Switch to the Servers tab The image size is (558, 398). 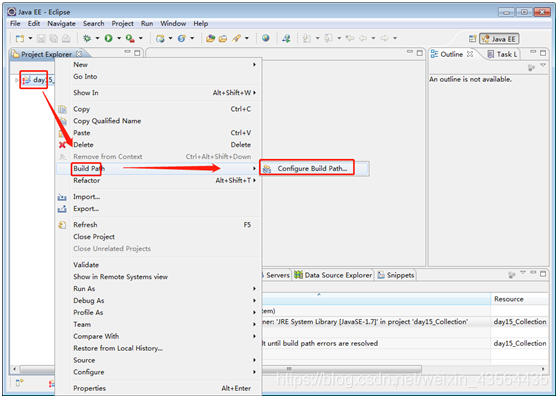(277, 275)
